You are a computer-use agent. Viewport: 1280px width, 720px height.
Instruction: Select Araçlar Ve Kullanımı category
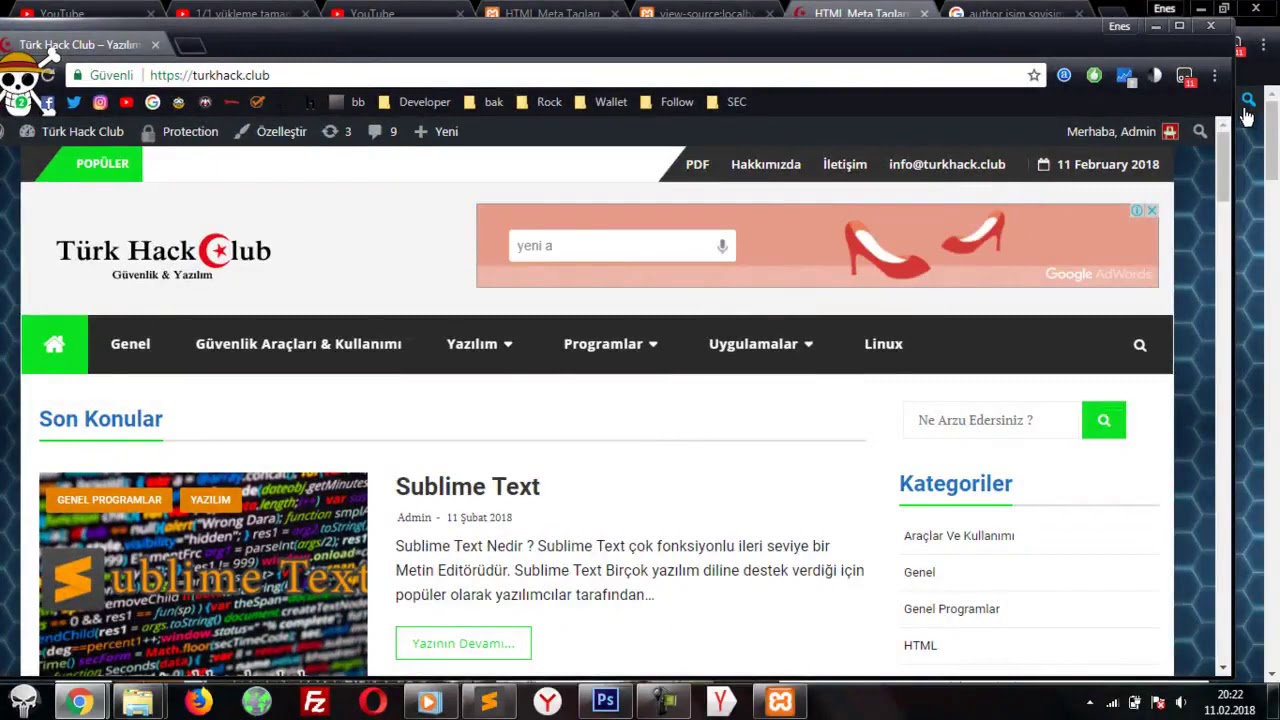[x=959, y=536]
